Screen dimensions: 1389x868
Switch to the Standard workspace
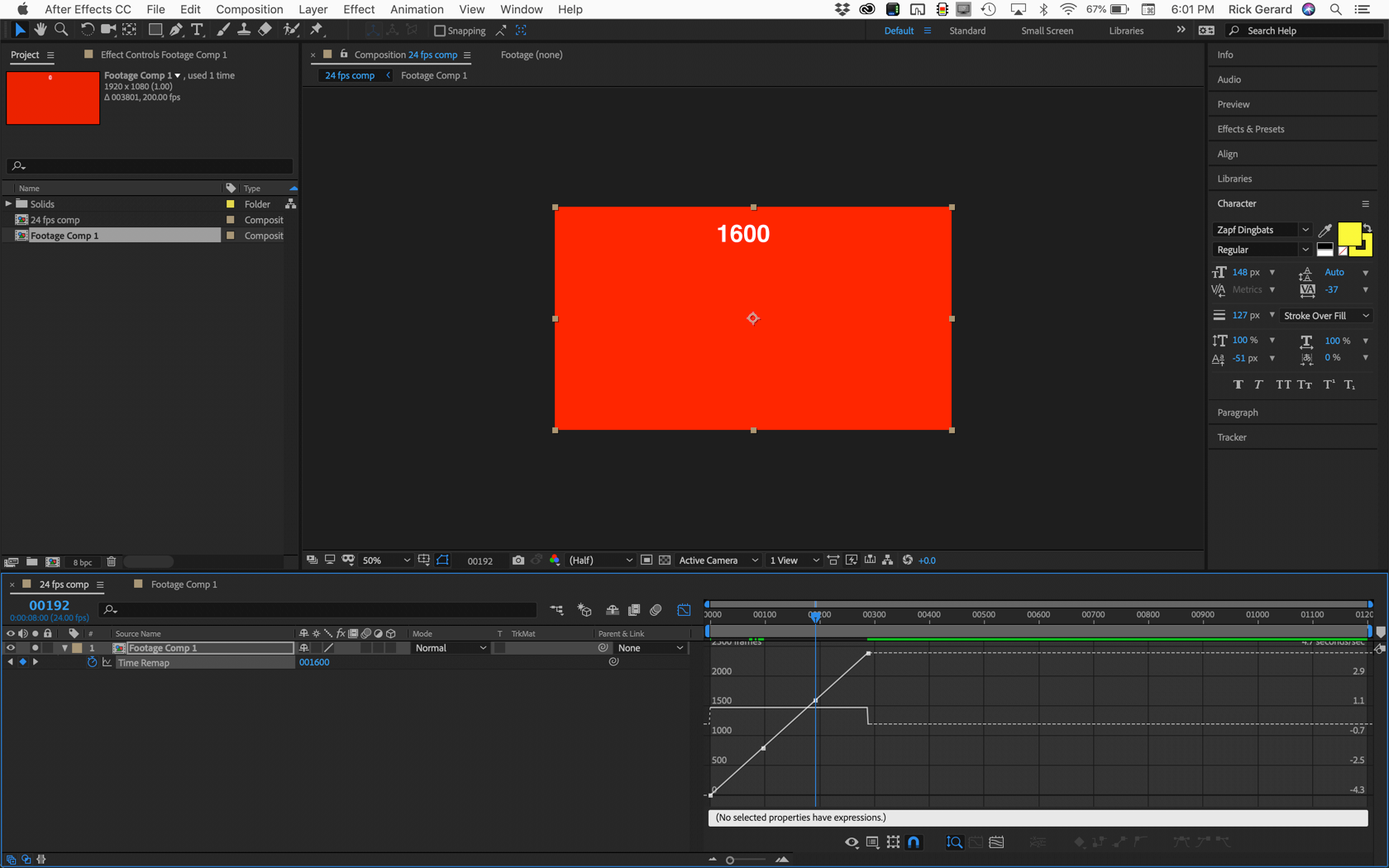(x=967, y=31)
